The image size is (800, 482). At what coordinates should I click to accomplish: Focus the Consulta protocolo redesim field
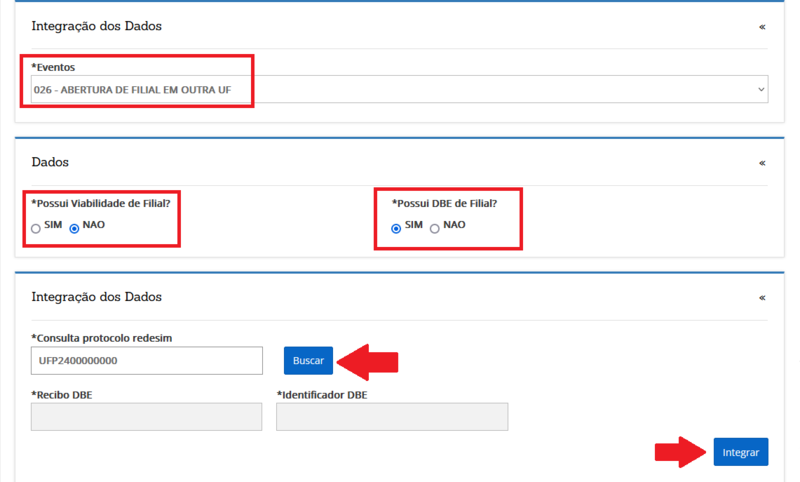click(146, 360)
